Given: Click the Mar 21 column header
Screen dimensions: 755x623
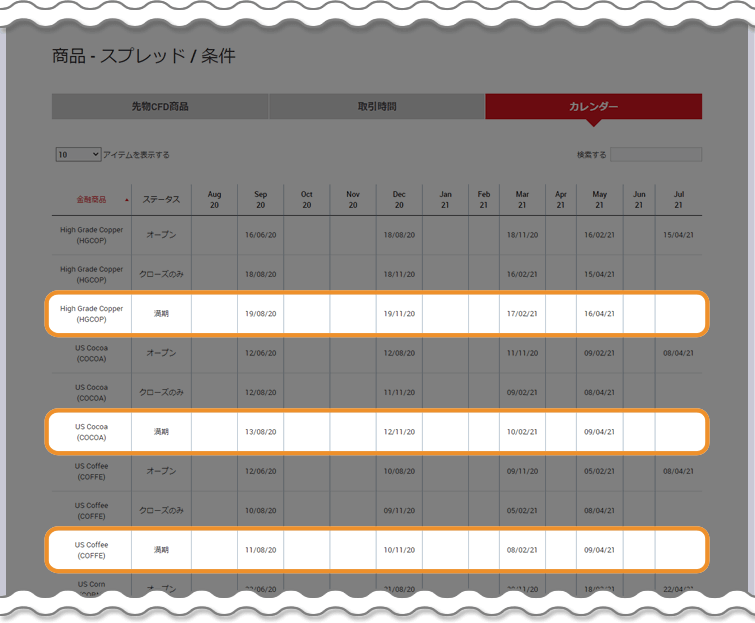Looking at the screenshot, I should click(522, 200).
